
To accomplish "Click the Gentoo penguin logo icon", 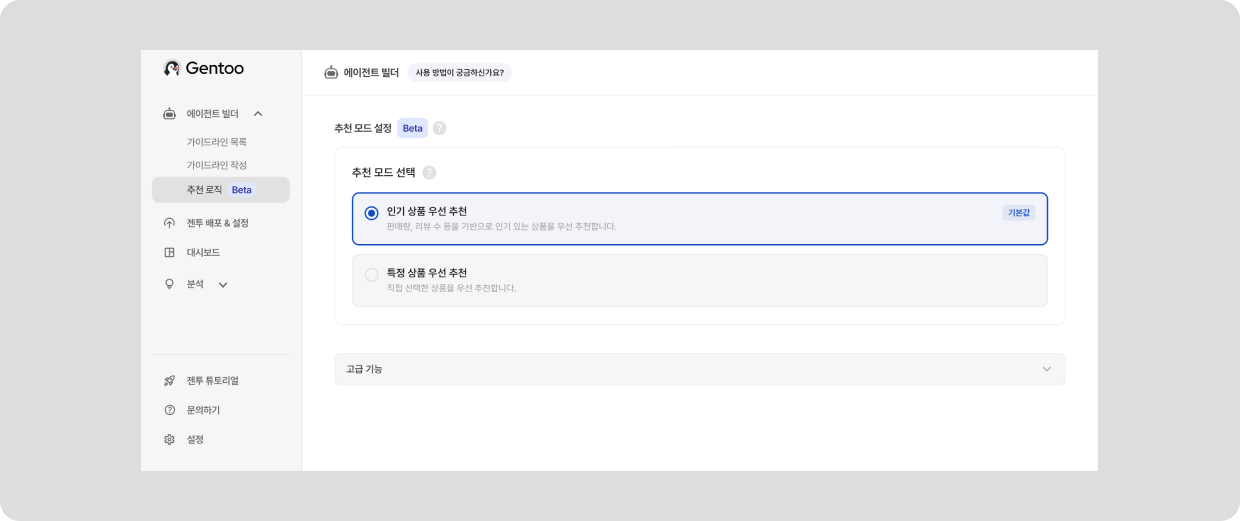I will pos(171,68).
